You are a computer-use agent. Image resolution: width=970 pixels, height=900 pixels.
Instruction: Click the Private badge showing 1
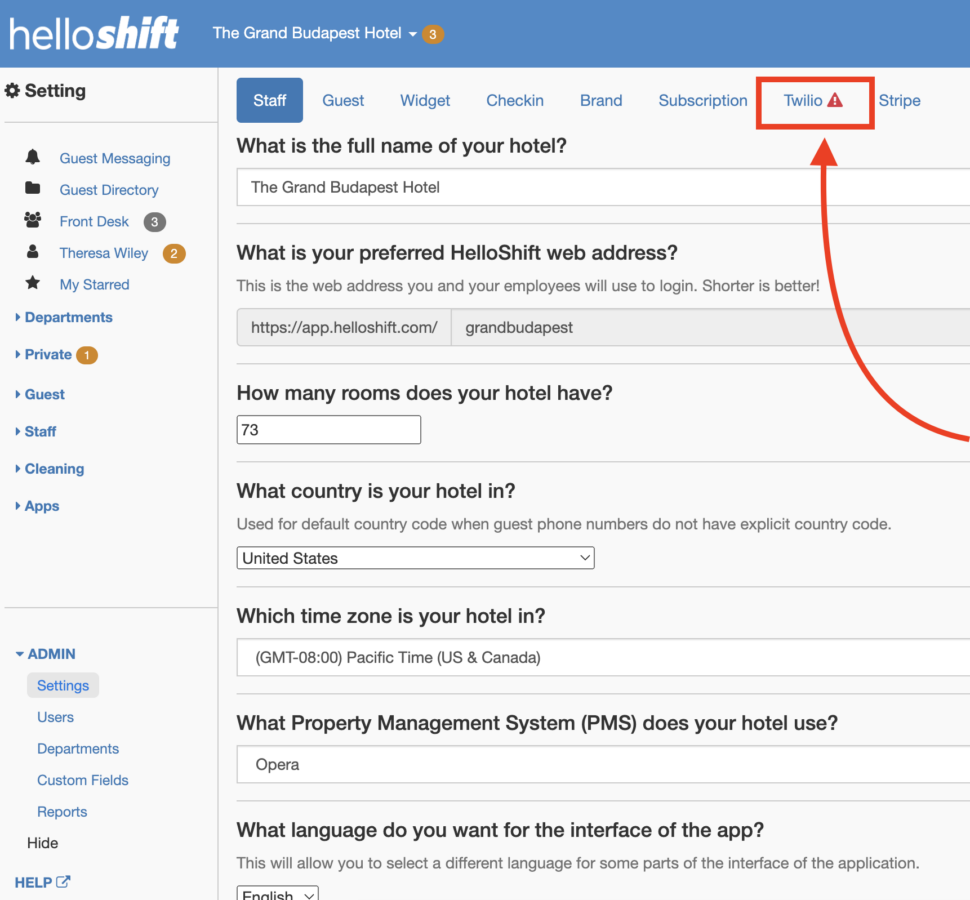(87, 355)
